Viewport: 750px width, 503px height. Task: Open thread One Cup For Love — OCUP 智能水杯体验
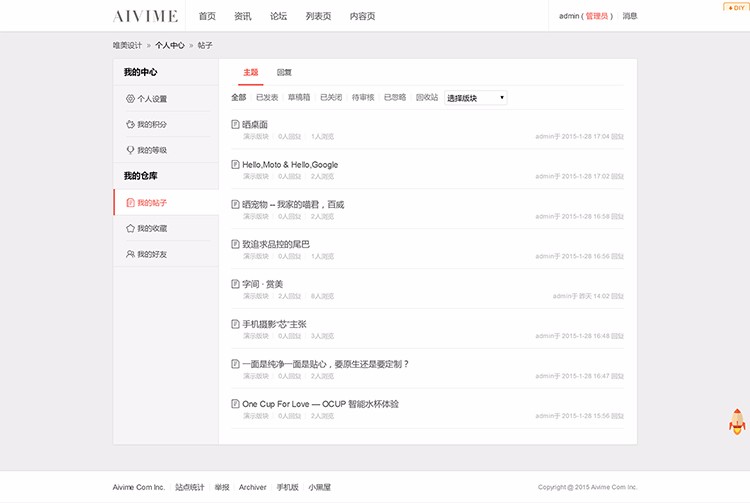tap(320, 404)
